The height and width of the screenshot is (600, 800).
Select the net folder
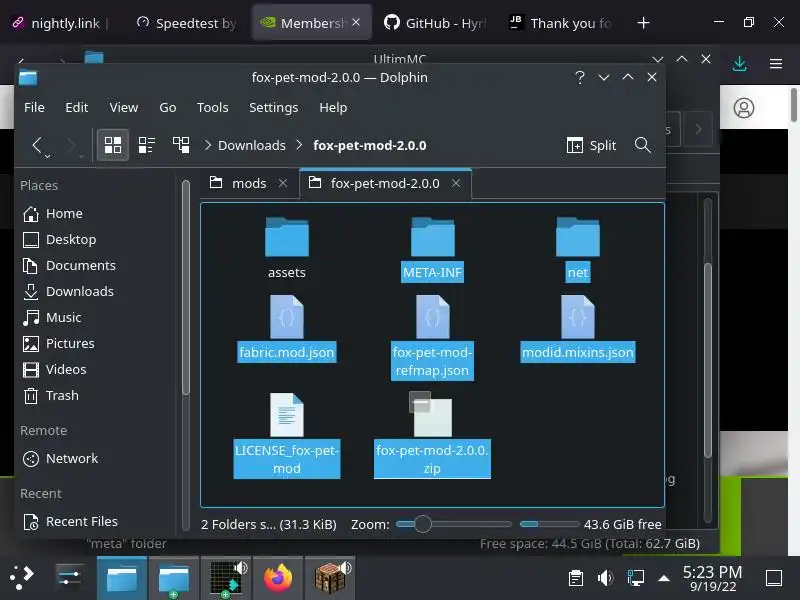(x=578, y=248)
